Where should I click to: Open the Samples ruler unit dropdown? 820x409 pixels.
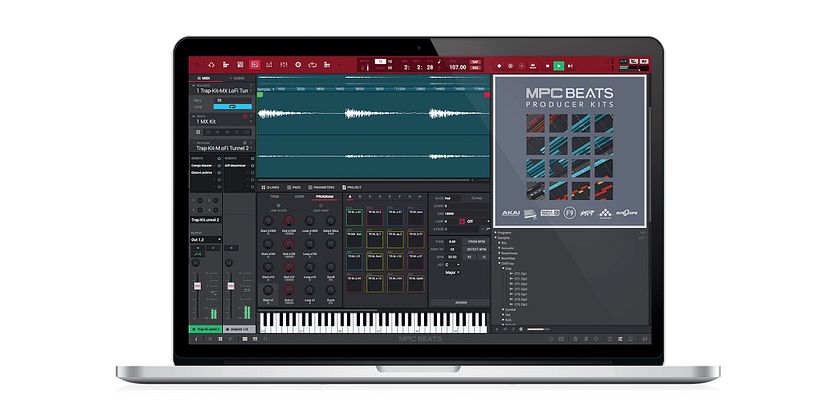[267, 89]
